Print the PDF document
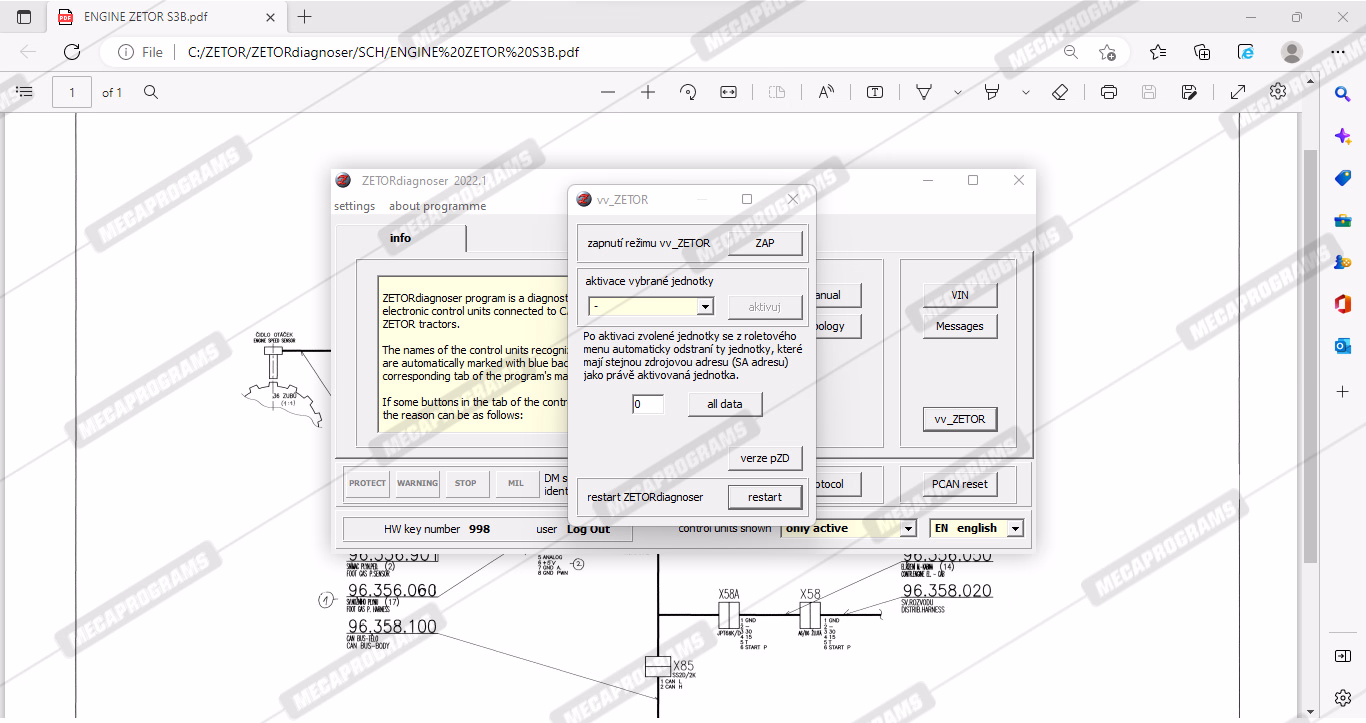This screenshot has height=723, width=1366. (x=1109, y=92)
